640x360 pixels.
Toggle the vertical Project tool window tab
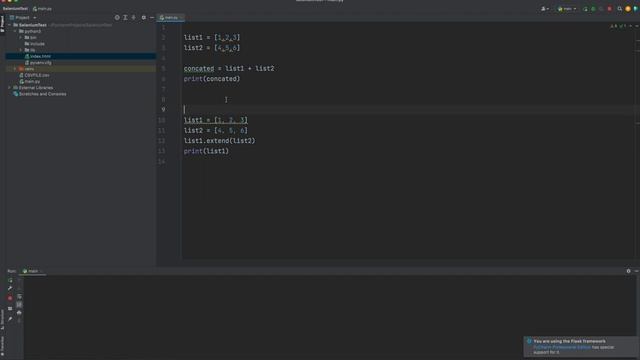(2, 24)
